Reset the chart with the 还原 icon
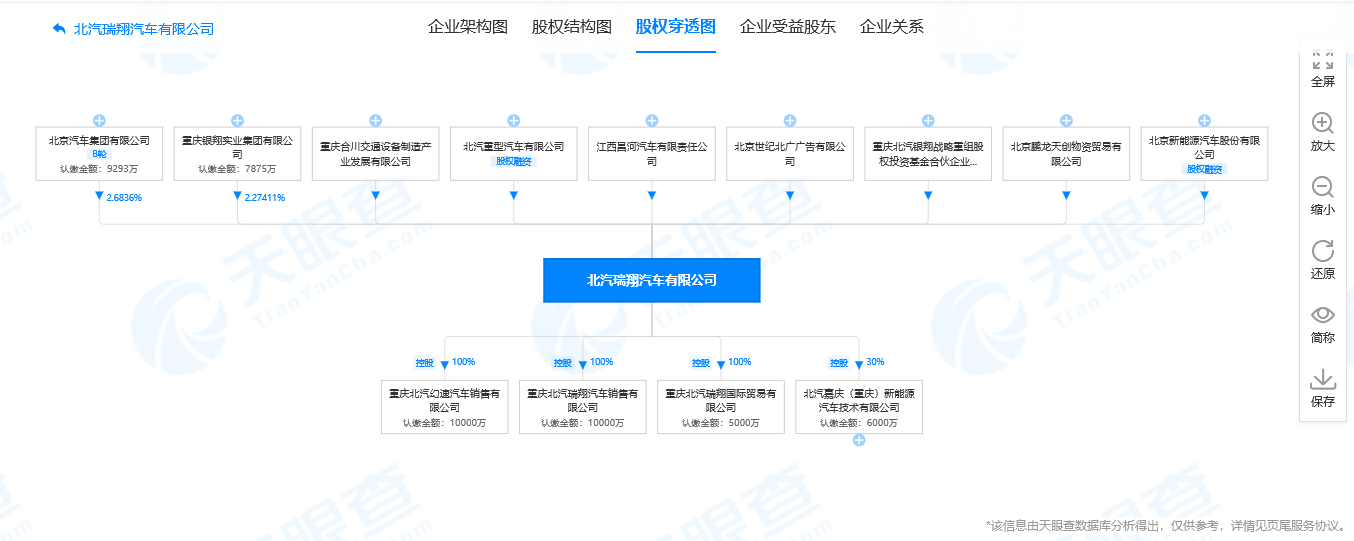 (1322, 252)
